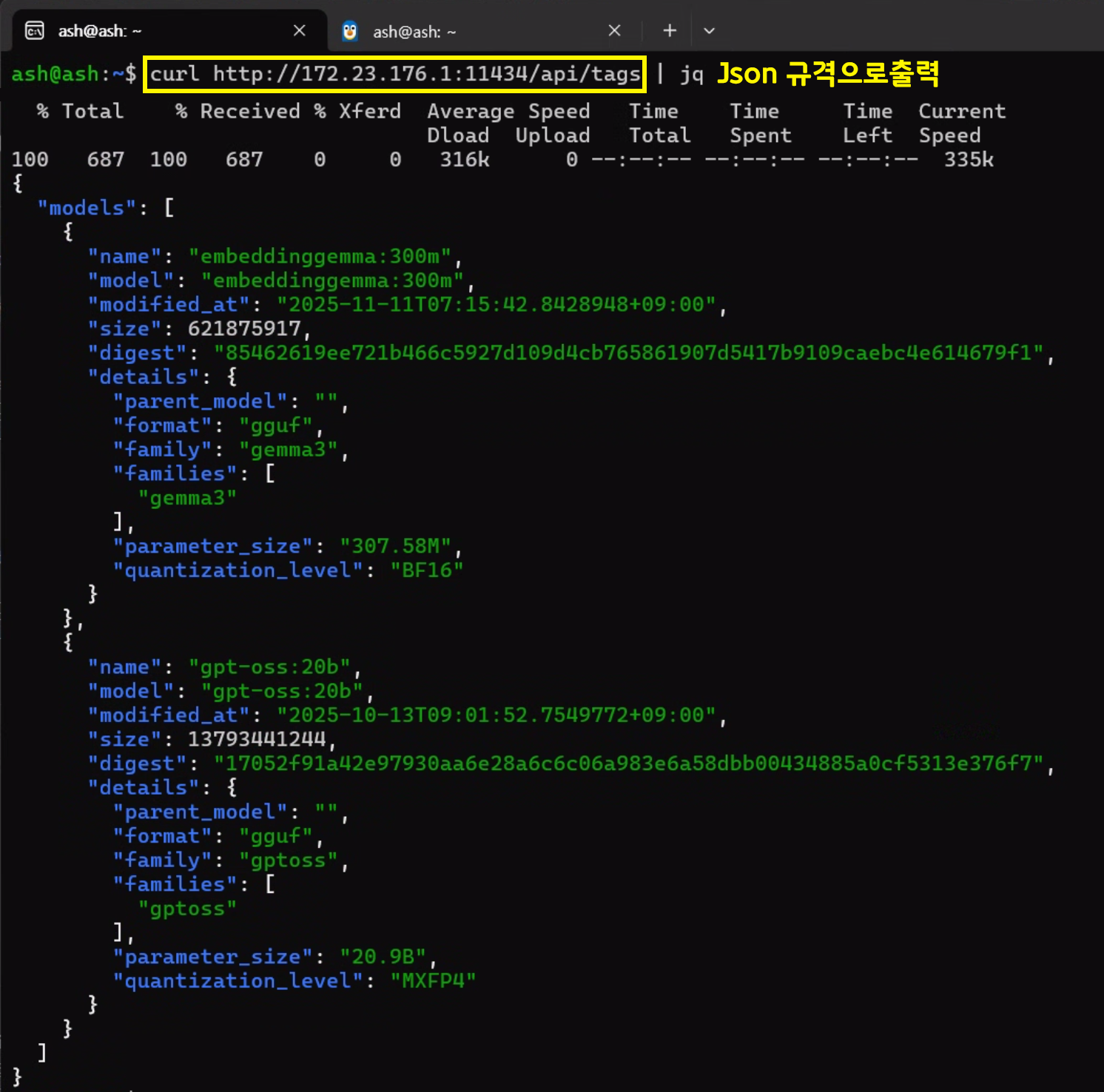Click quantization_level value "MXFP4"

(434, 980)
